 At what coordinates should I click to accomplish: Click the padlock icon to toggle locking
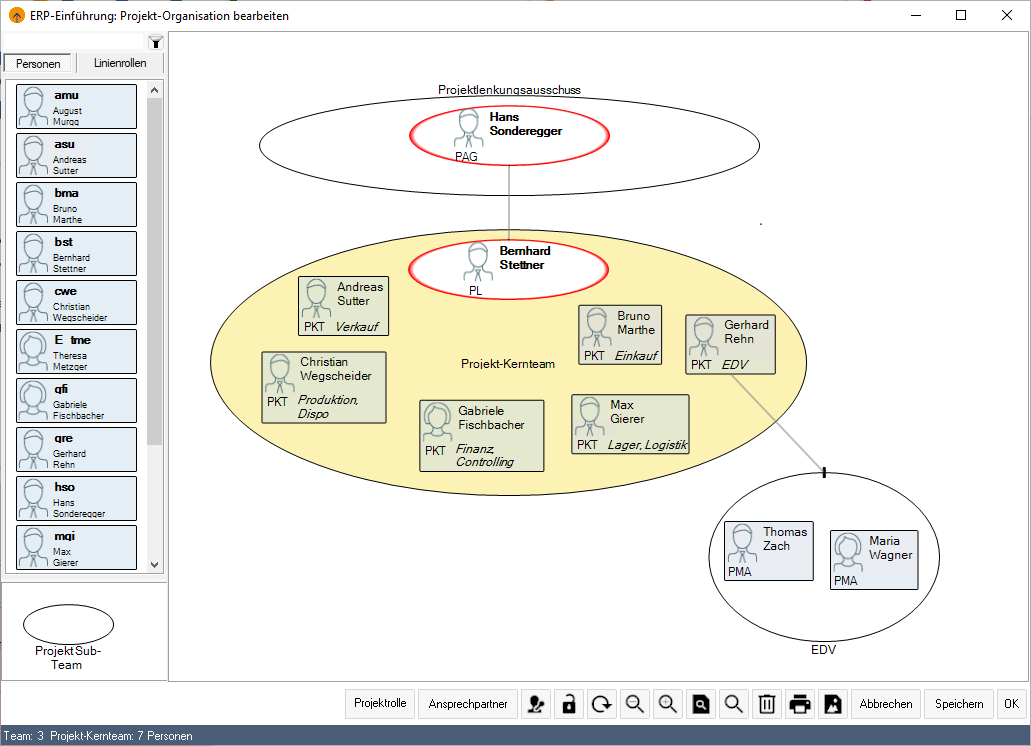[x=568, y=703]
